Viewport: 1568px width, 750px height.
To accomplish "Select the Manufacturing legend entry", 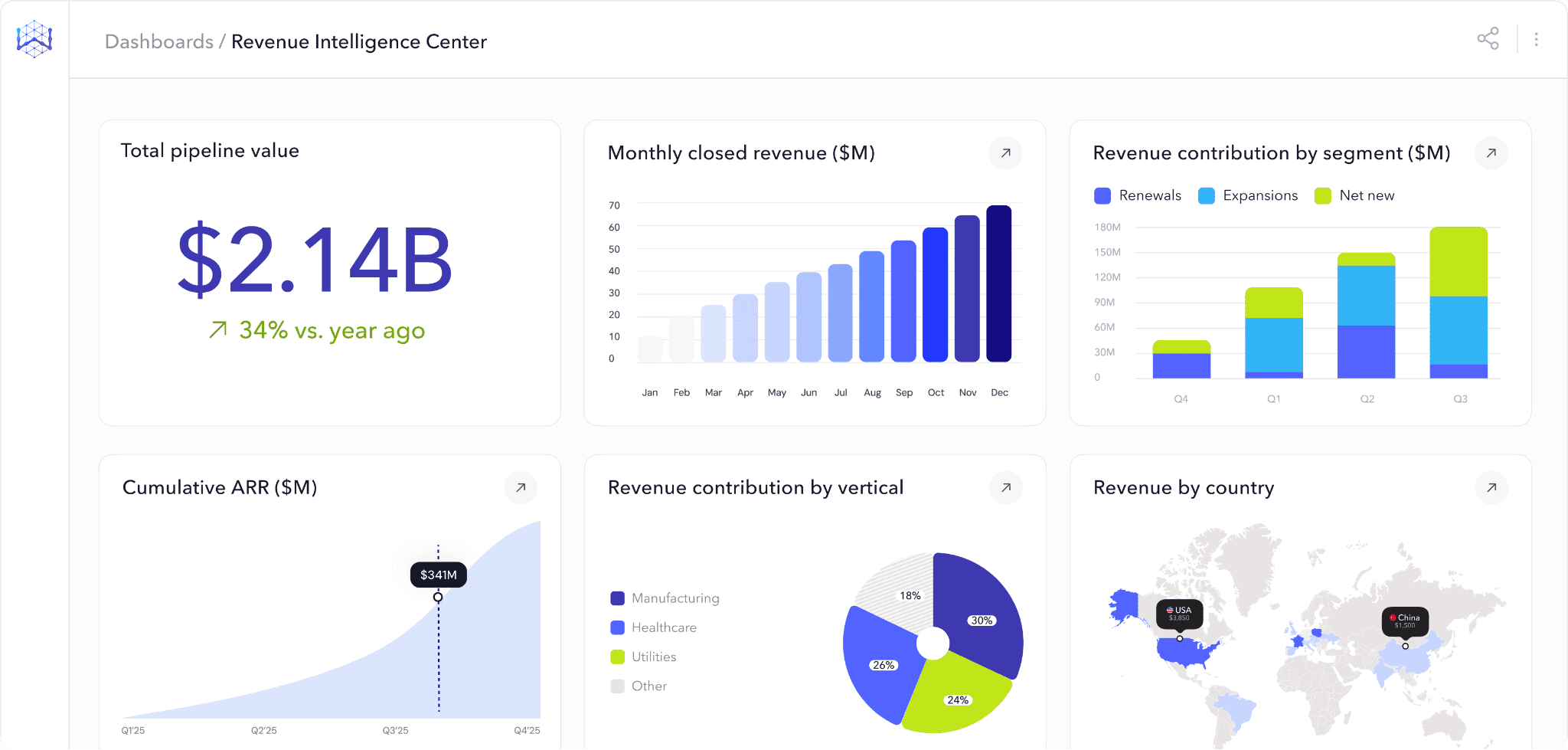I will (x=665, y=598).
